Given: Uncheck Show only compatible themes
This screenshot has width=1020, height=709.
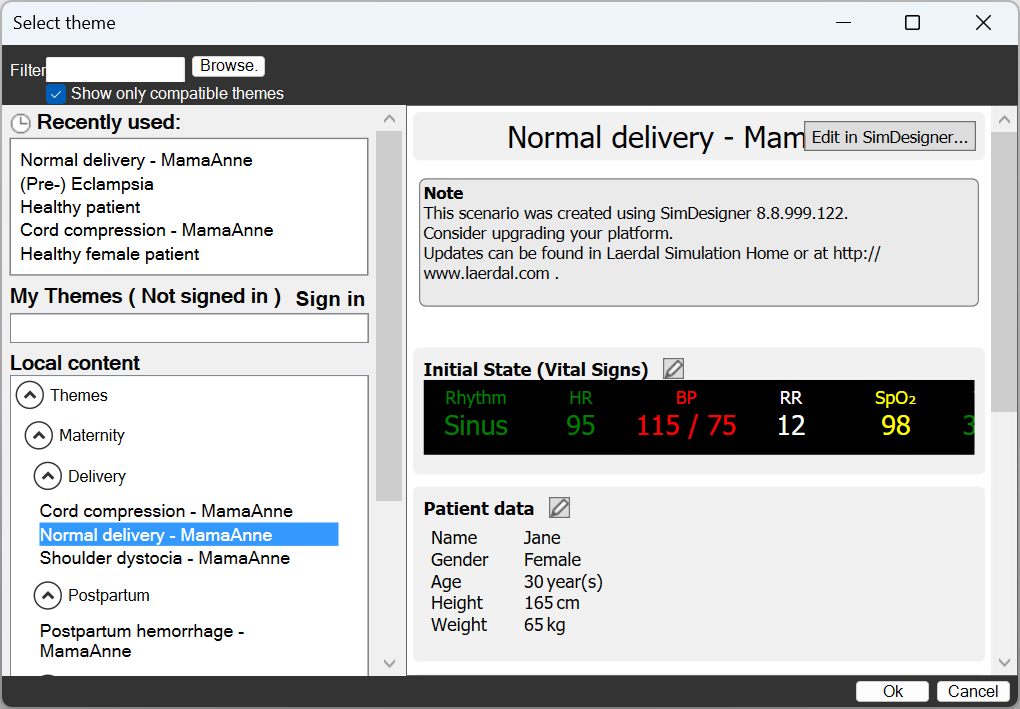Looking at the screenshot, I should pyautogui.click(x=56, y=94).
